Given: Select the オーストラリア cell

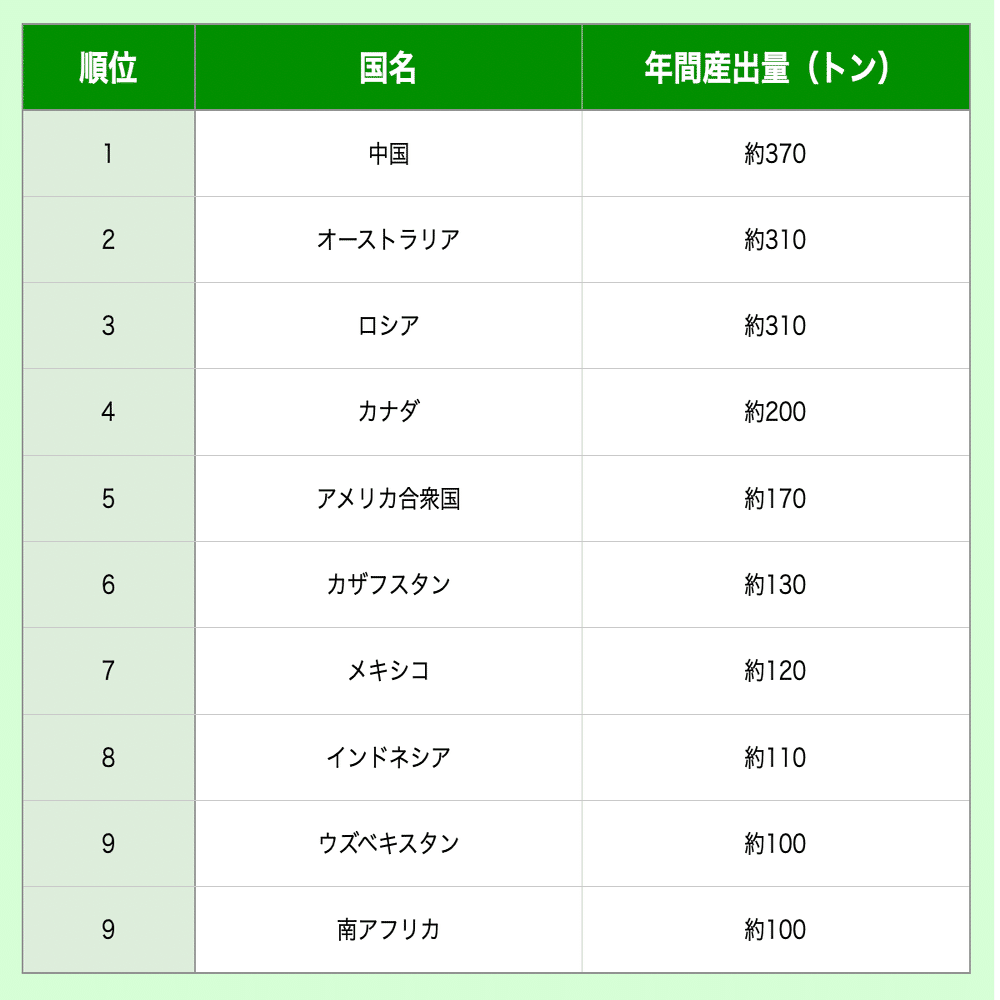Looking at the screenshot, I should tap(388, 240).
